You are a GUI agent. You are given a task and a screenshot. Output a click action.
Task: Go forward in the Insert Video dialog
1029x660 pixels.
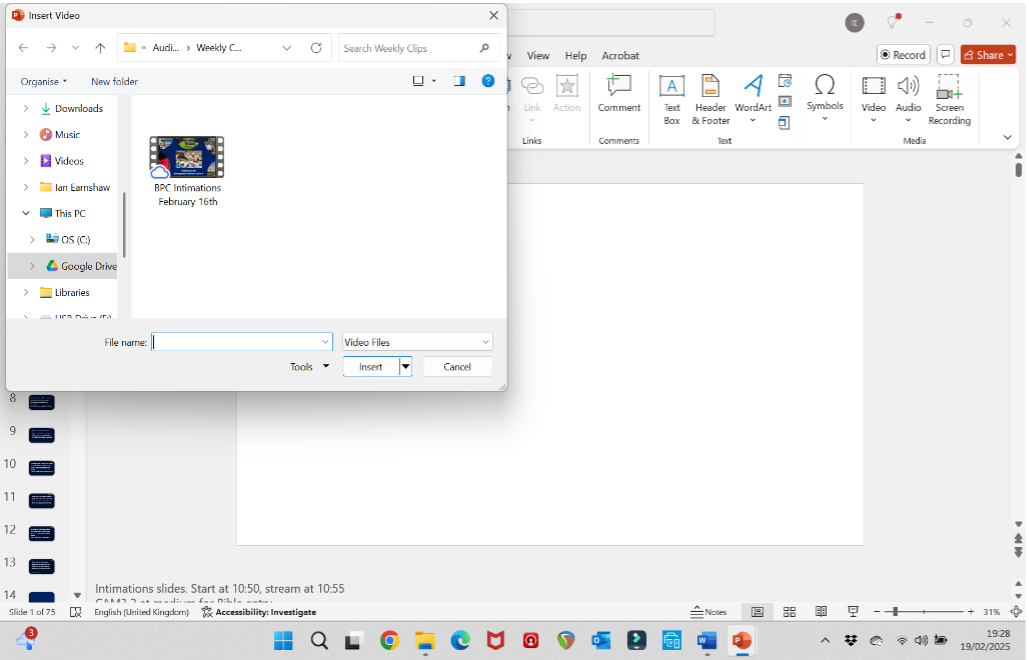coord(51,47)
